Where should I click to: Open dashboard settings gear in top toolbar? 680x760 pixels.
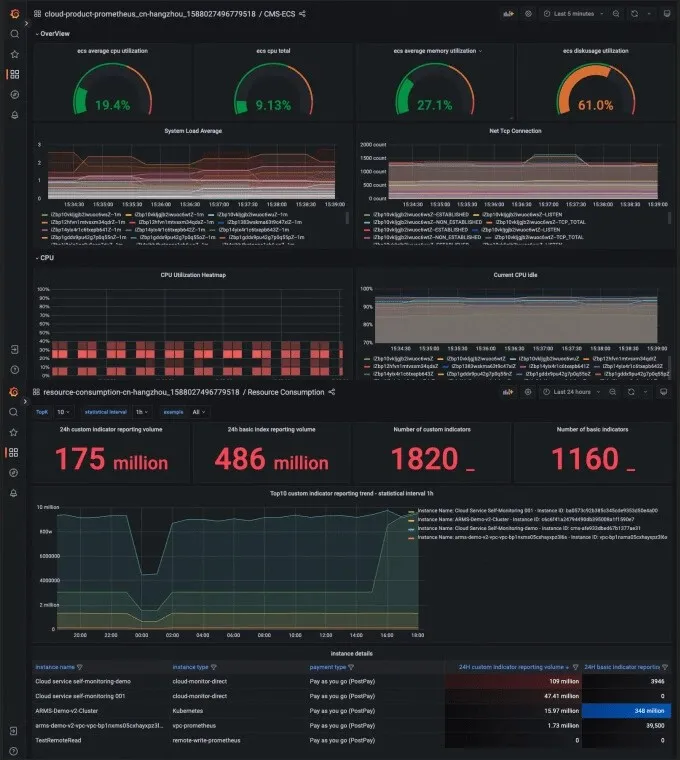(x=528, y=14)
